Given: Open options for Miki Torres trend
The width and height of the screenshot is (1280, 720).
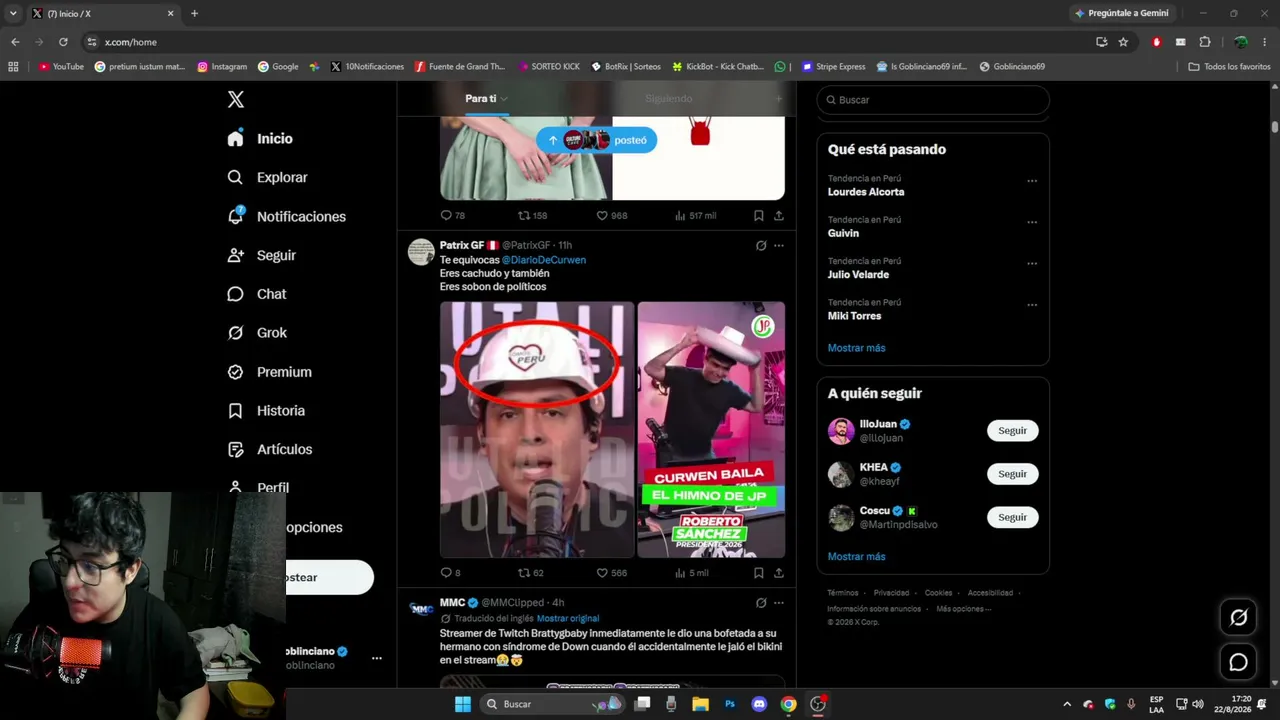Looking at the screenshot, I should click(1032, 305).
